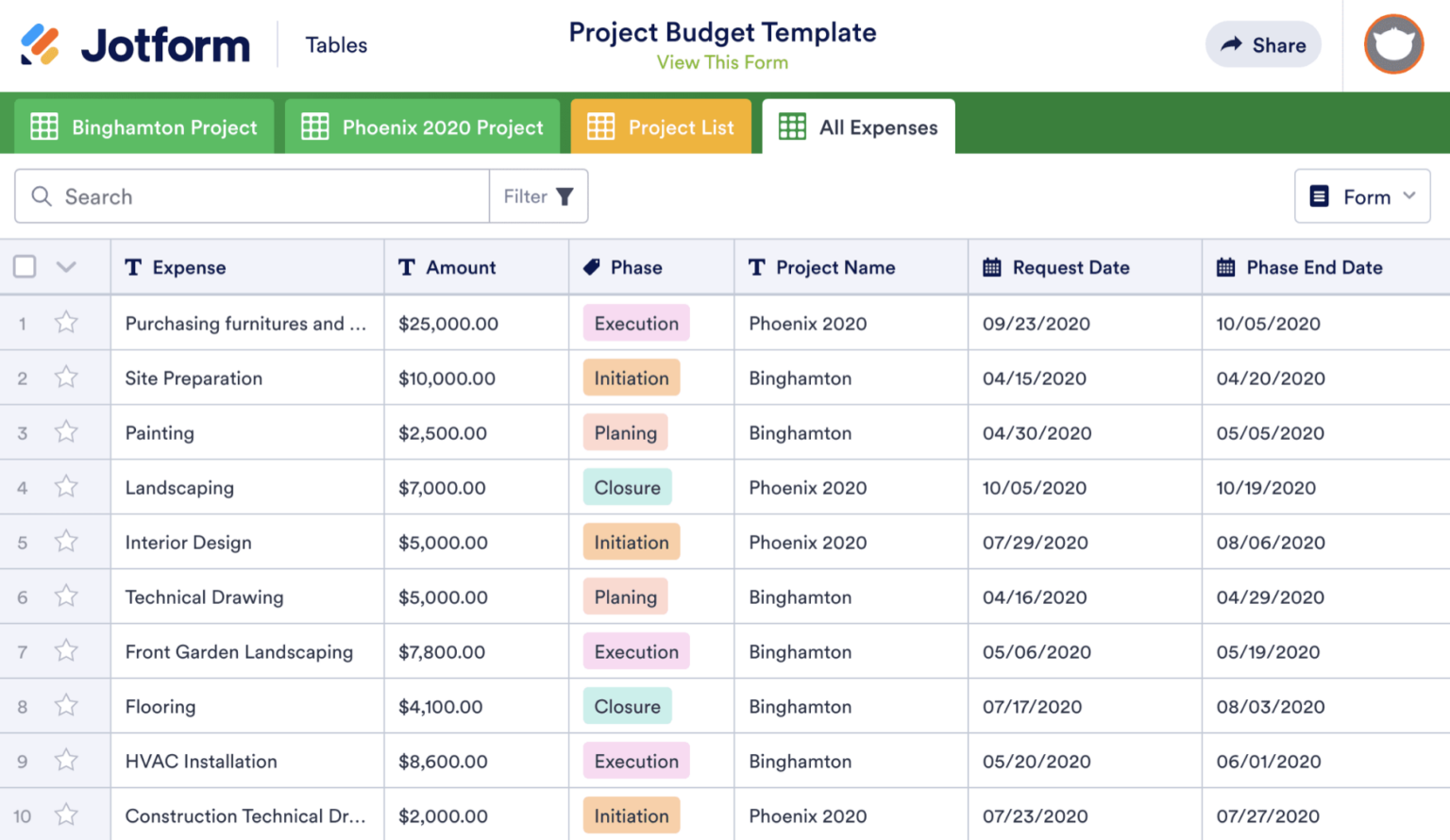Switch to the Binghamton Project tab
The image size is (1450, 840).
click(143, 126)
